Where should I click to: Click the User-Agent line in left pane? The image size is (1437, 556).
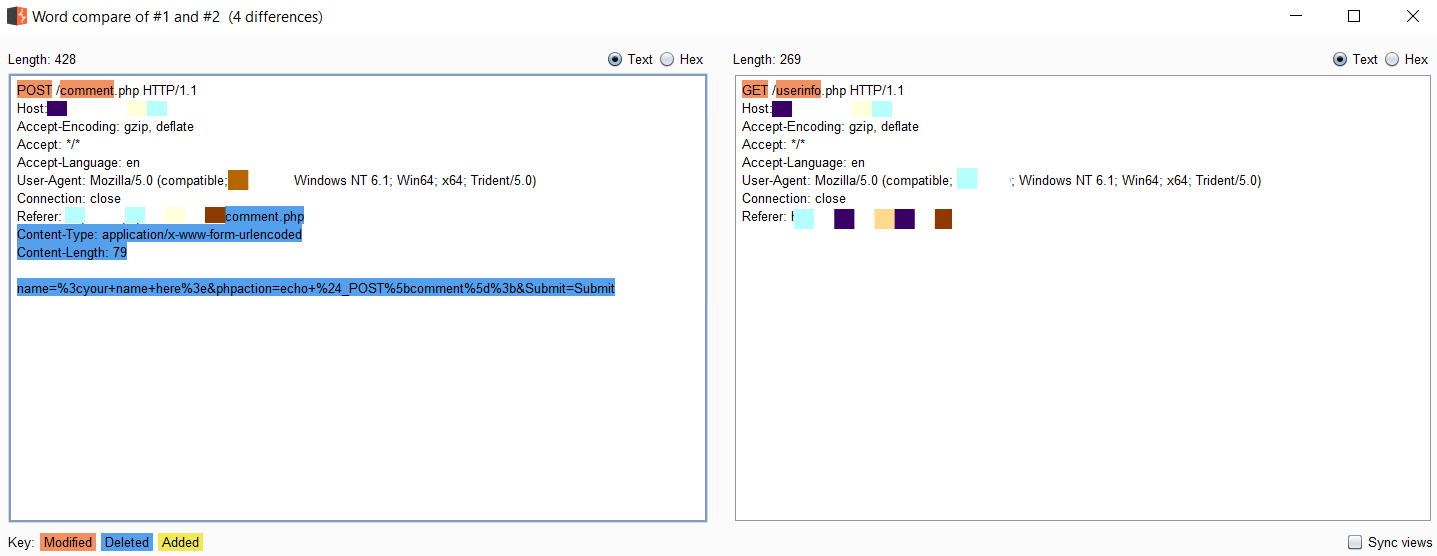(120, 180)
